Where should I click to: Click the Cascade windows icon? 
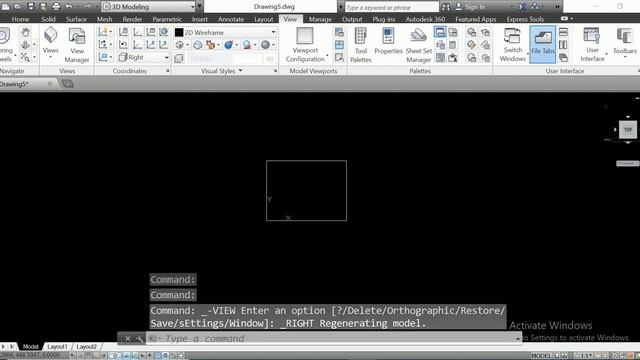(x=563, y=58)
